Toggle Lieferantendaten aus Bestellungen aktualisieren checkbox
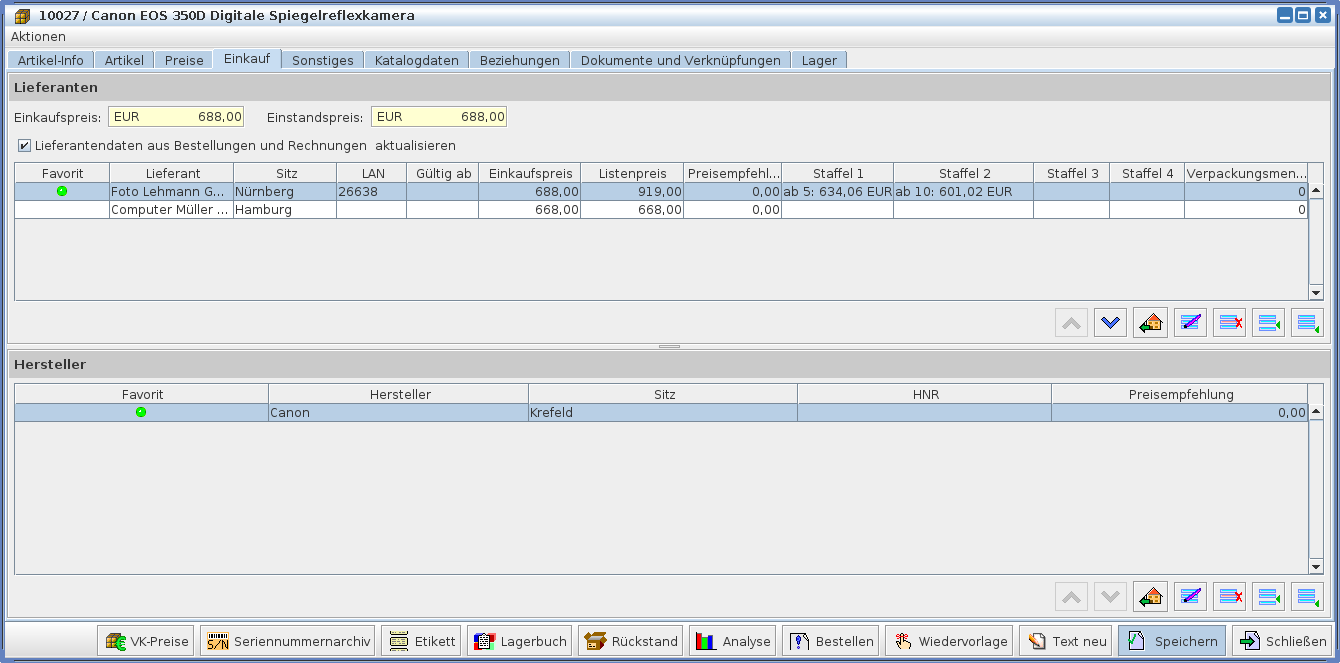This screenshot has width=1340, height=663. 24,145
